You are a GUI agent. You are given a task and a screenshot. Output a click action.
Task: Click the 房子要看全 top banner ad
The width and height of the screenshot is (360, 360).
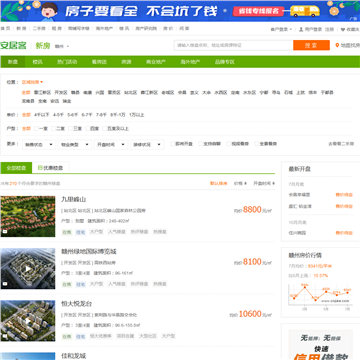coord(180,11)
